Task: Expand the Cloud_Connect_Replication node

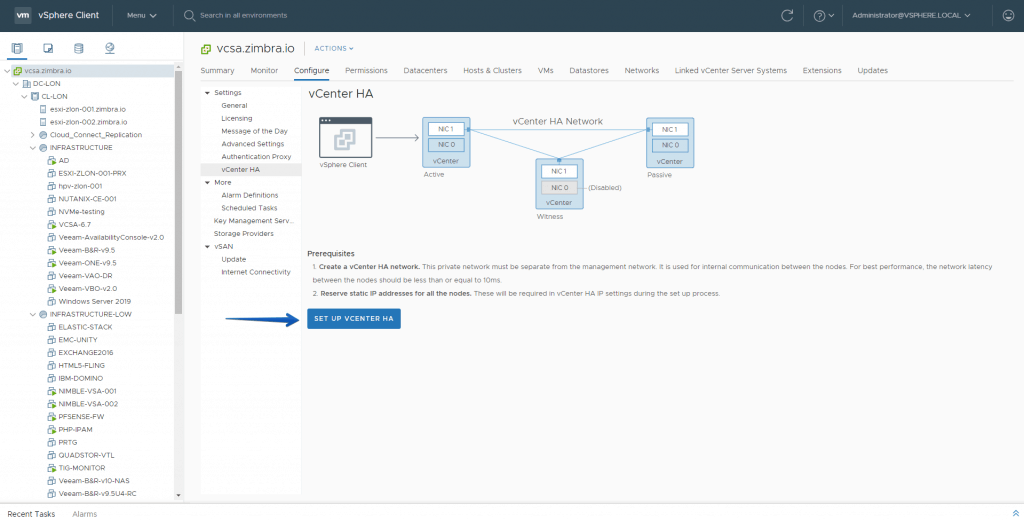Action: [x=33, y=135]
